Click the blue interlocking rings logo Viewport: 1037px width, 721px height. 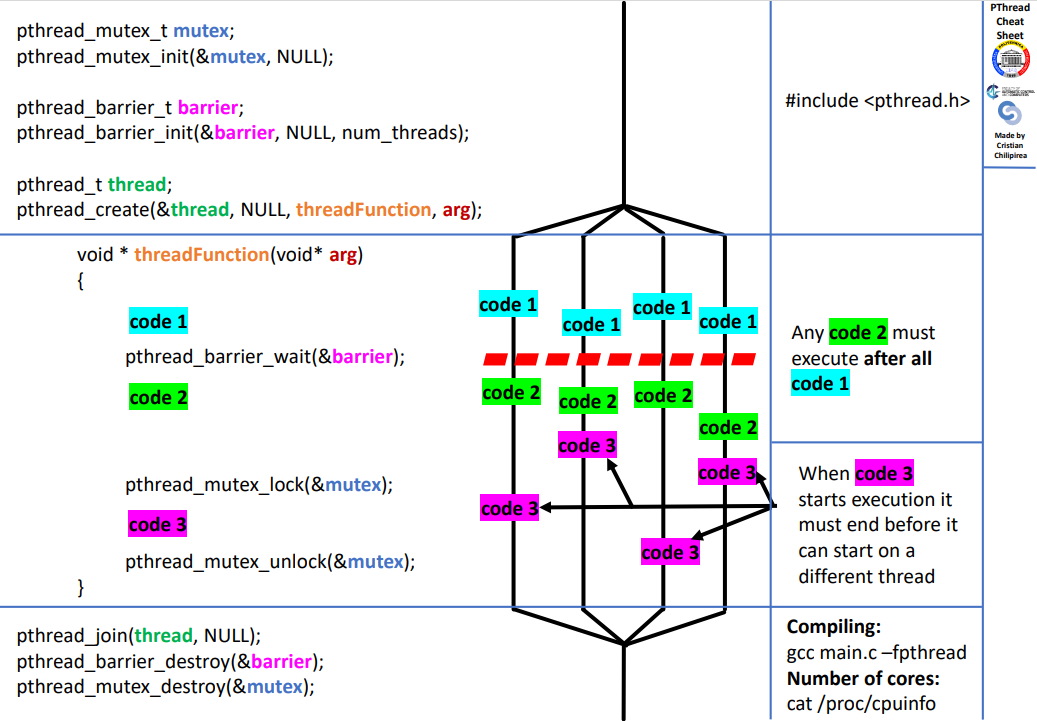tap(1010, 114)
